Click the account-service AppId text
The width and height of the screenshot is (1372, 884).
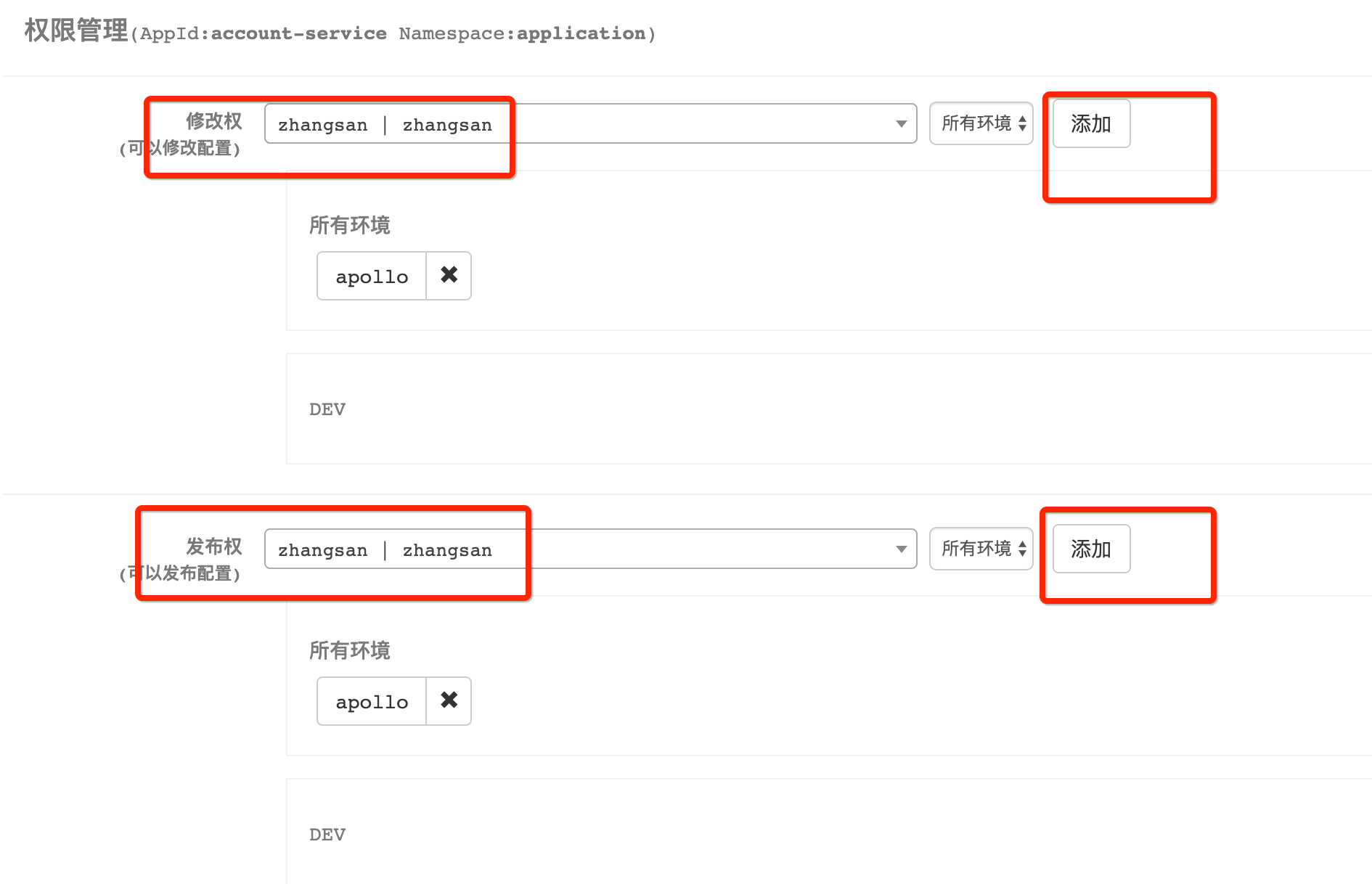(x=298, y=33)
